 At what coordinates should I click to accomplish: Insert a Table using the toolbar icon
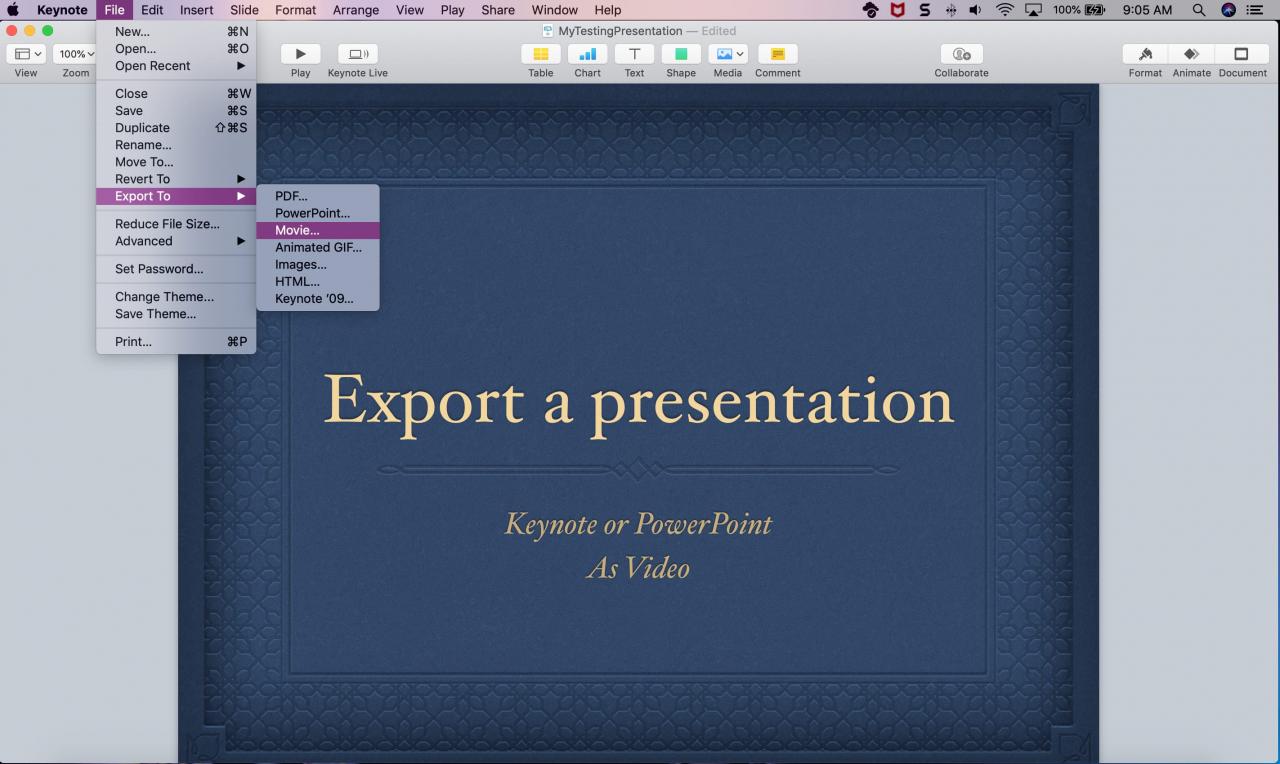[541, 54]
